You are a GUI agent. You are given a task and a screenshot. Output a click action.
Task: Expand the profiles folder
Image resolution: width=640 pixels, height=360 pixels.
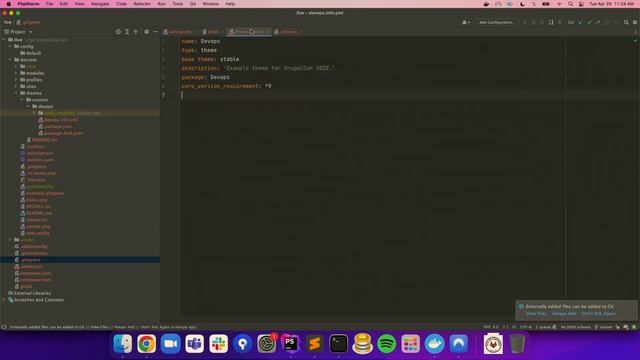16,80
